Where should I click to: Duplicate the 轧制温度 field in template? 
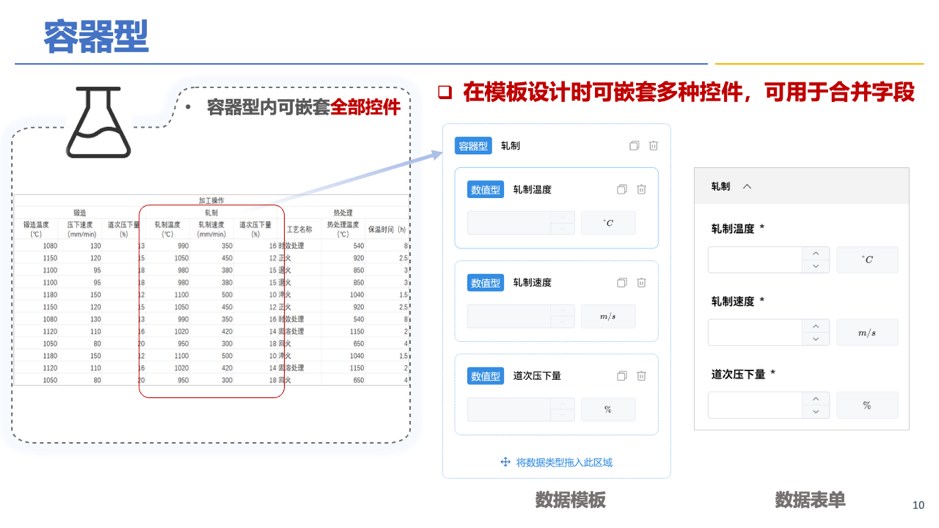tap(622, 190)
